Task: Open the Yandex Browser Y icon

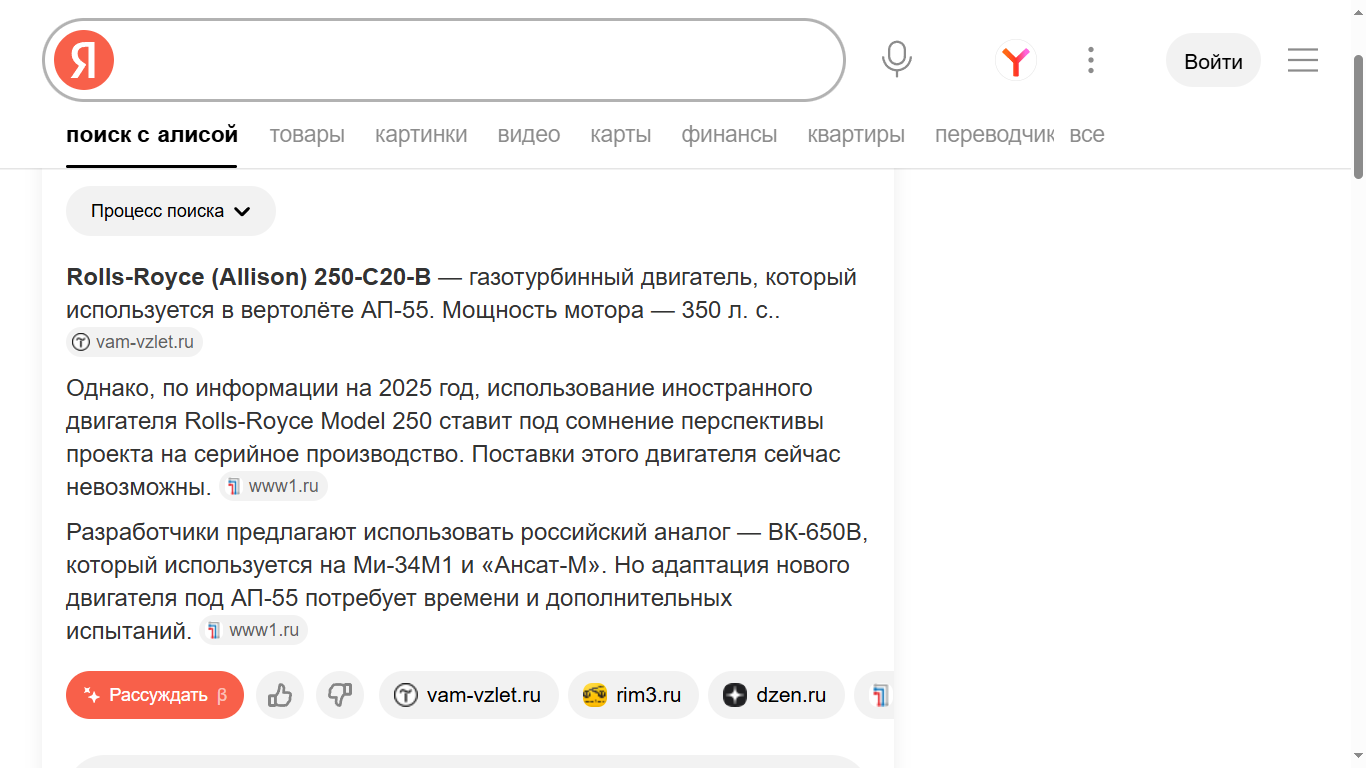Action: coord(1016,61)
